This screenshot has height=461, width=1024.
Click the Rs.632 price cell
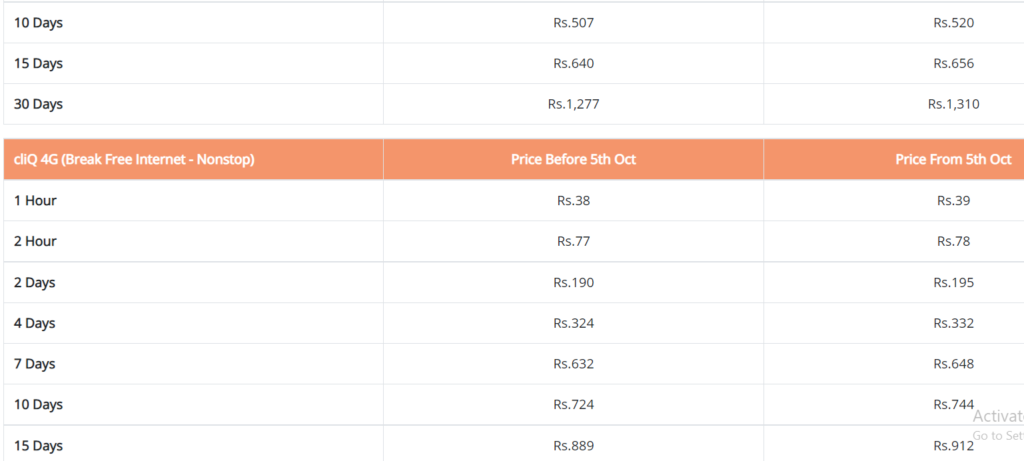(573, 364)
